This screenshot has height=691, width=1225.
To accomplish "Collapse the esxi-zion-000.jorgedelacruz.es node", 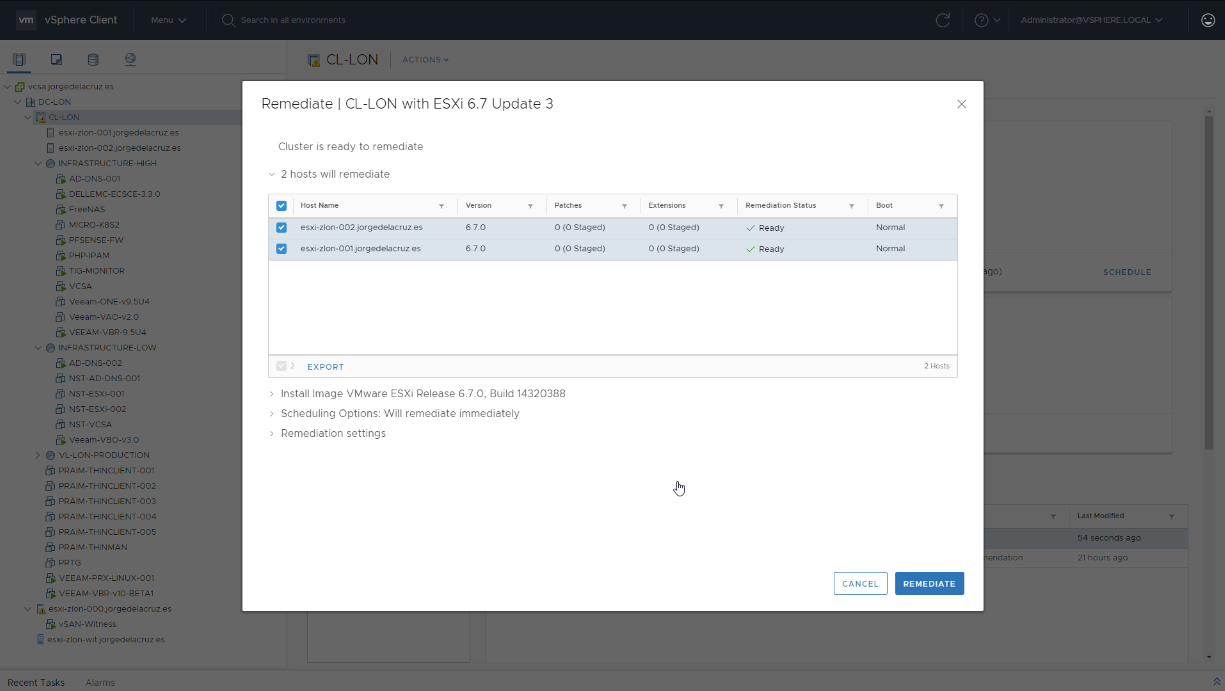I will [28, 609].
